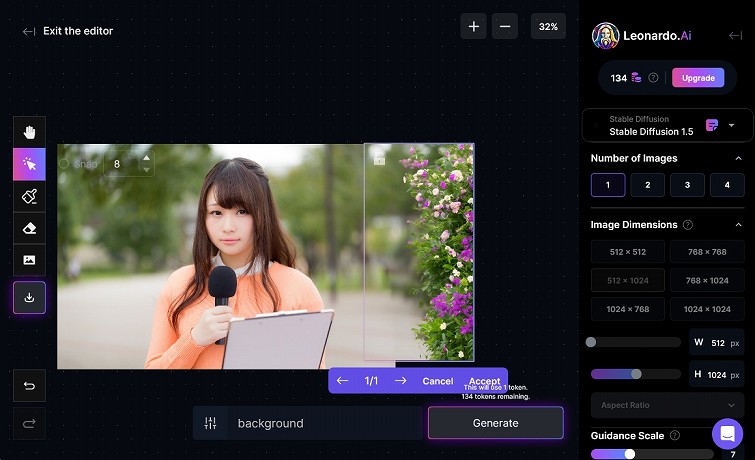Click the Guidance Scale slider handle
The image size is (755, 460).
coord(629,454)
